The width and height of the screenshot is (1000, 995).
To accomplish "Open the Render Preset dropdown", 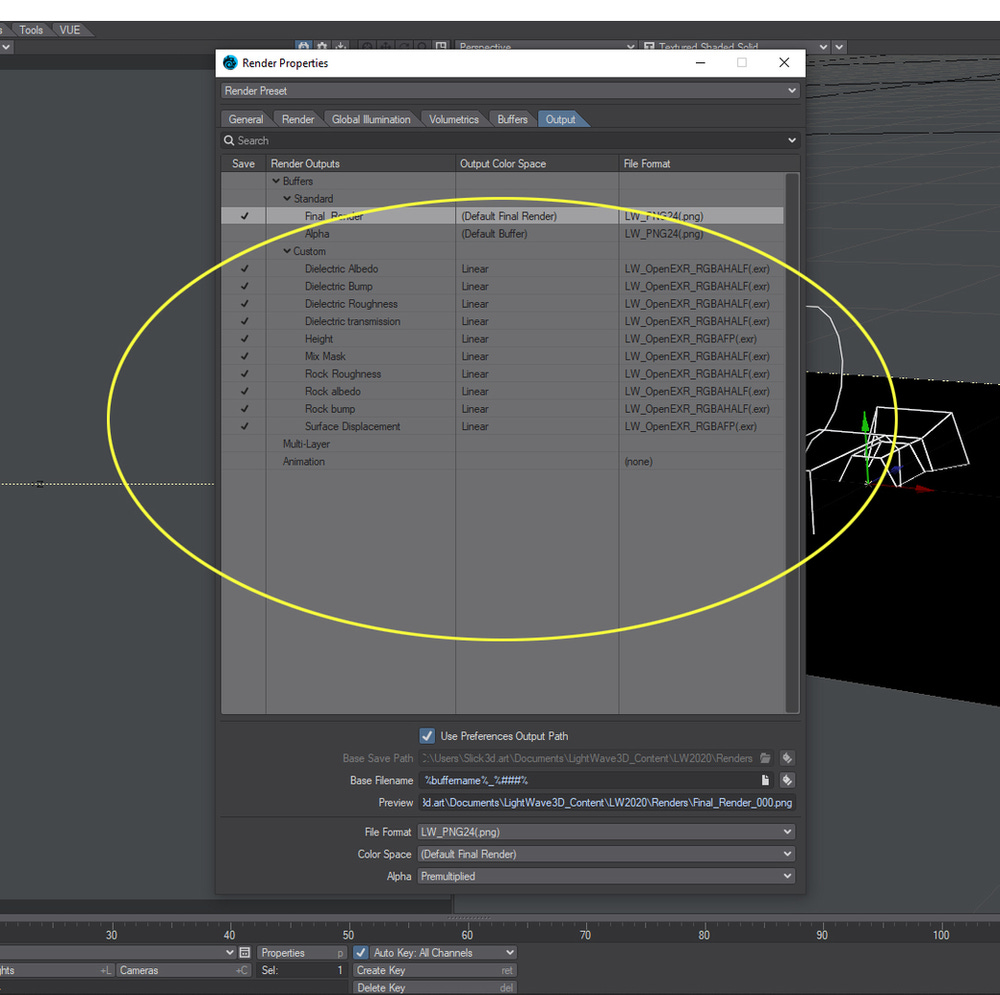I will coord(510,91).
